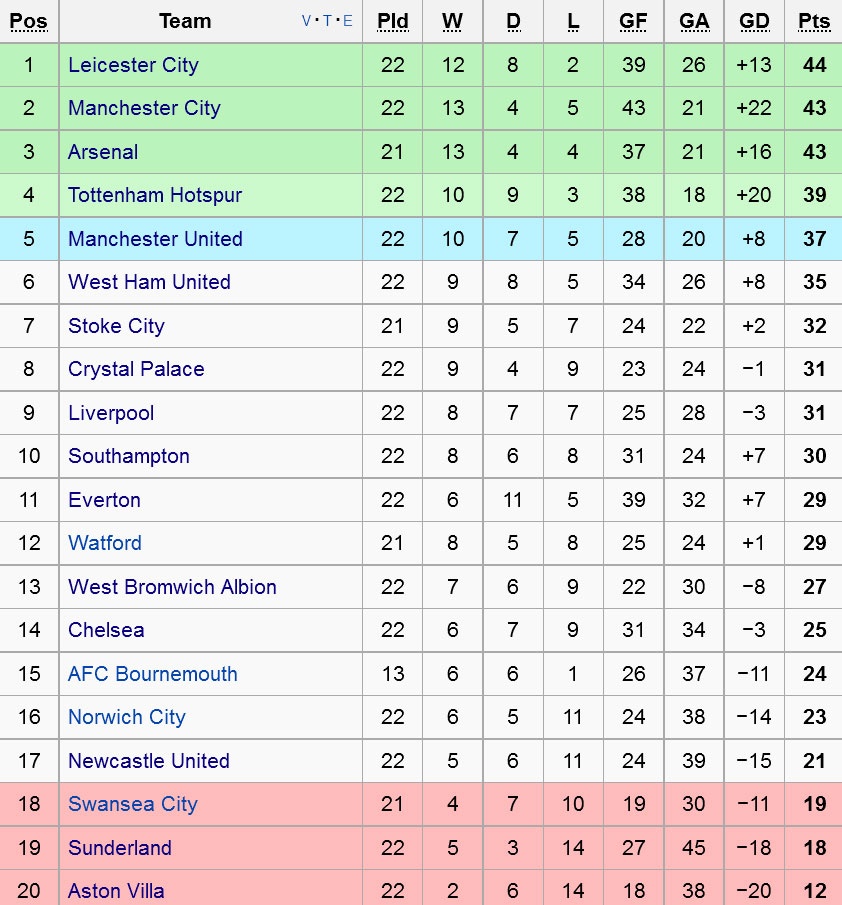Screen dimensions: 842x905
Task: Click the T (talk) template link
Action: tap(327, 21)
